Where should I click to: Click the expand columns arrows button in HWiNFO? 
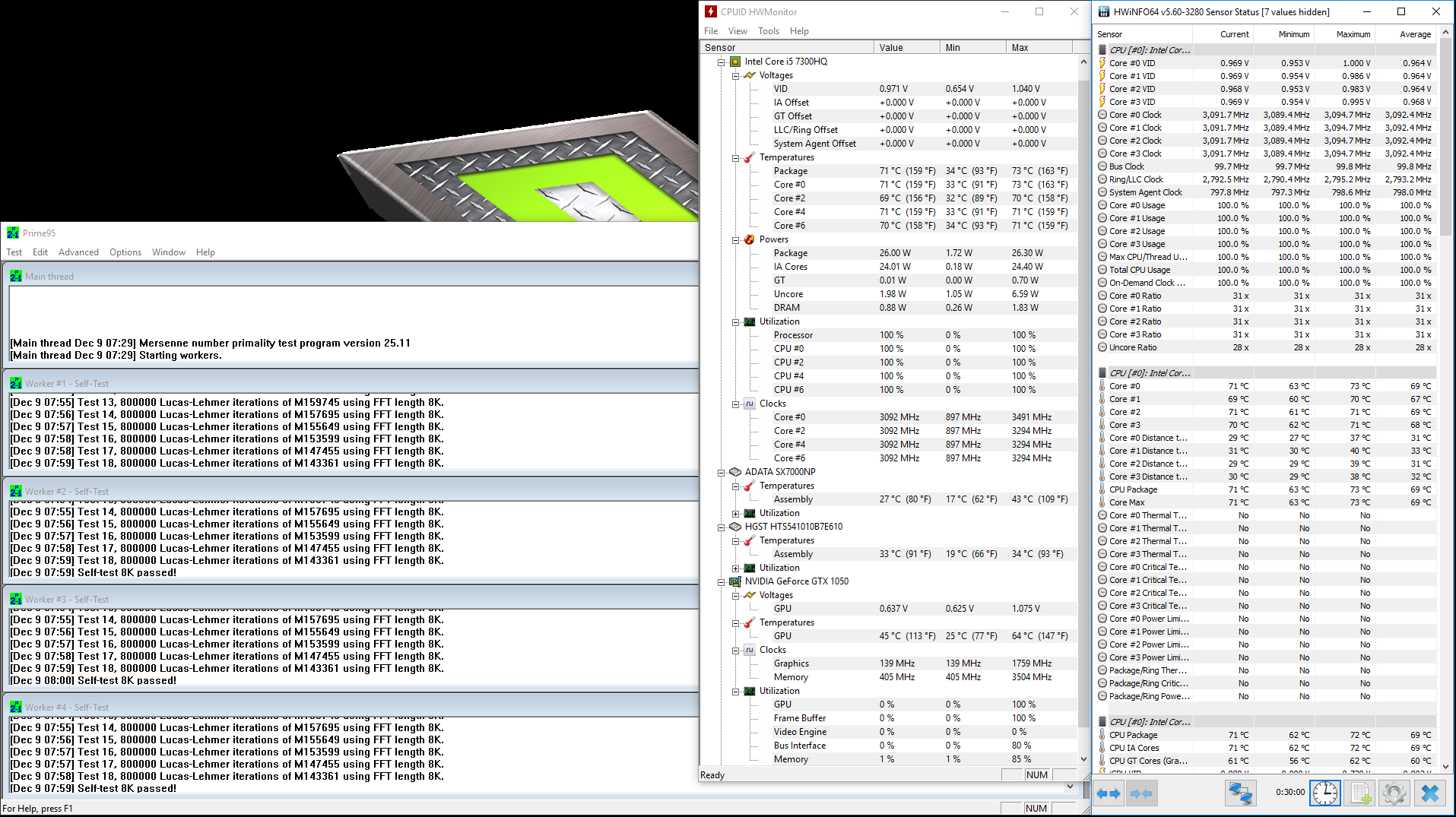[x=1109, y=793]
